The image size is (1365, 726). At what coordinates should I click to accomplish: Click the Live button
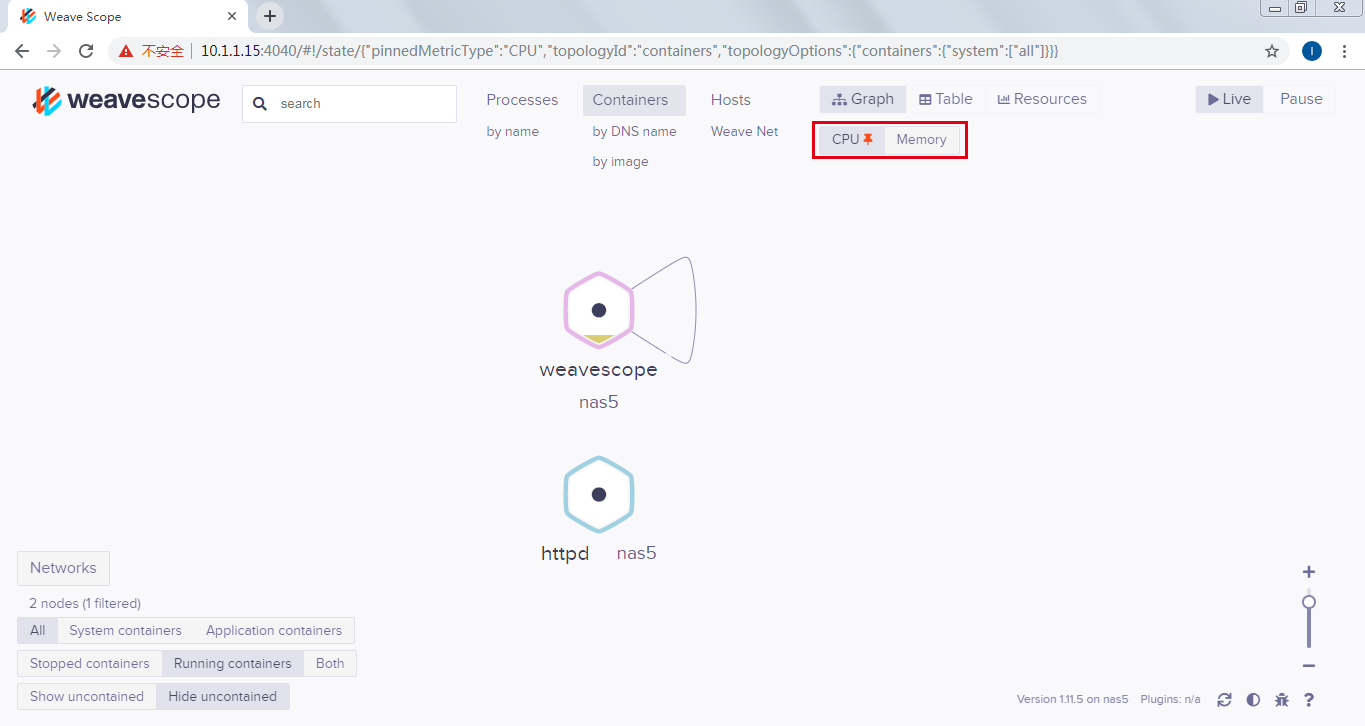pyautogui.click(x=1229, y=100)
